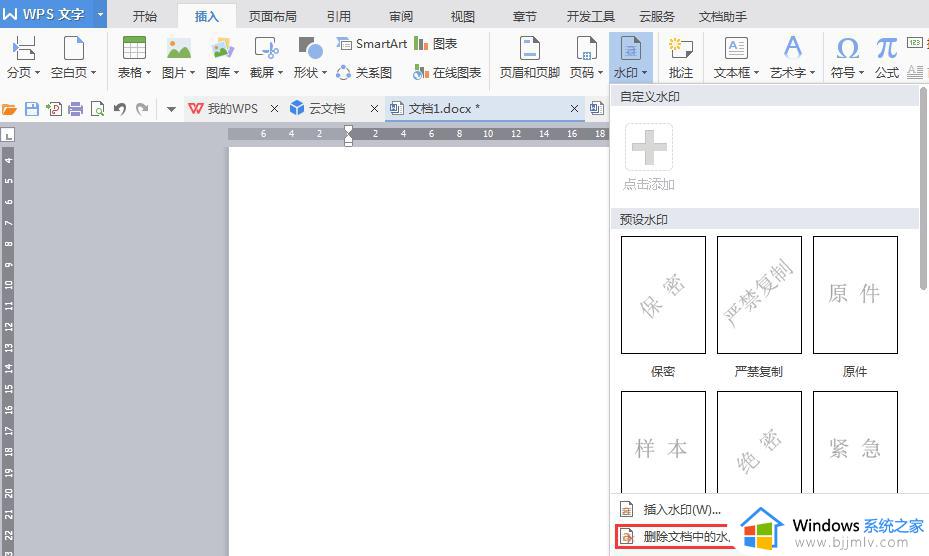Click the 艺术字 WordArt icon
The width and height of the screenshot is (929, 556).
pyautogui.click(x=792, y=49)
